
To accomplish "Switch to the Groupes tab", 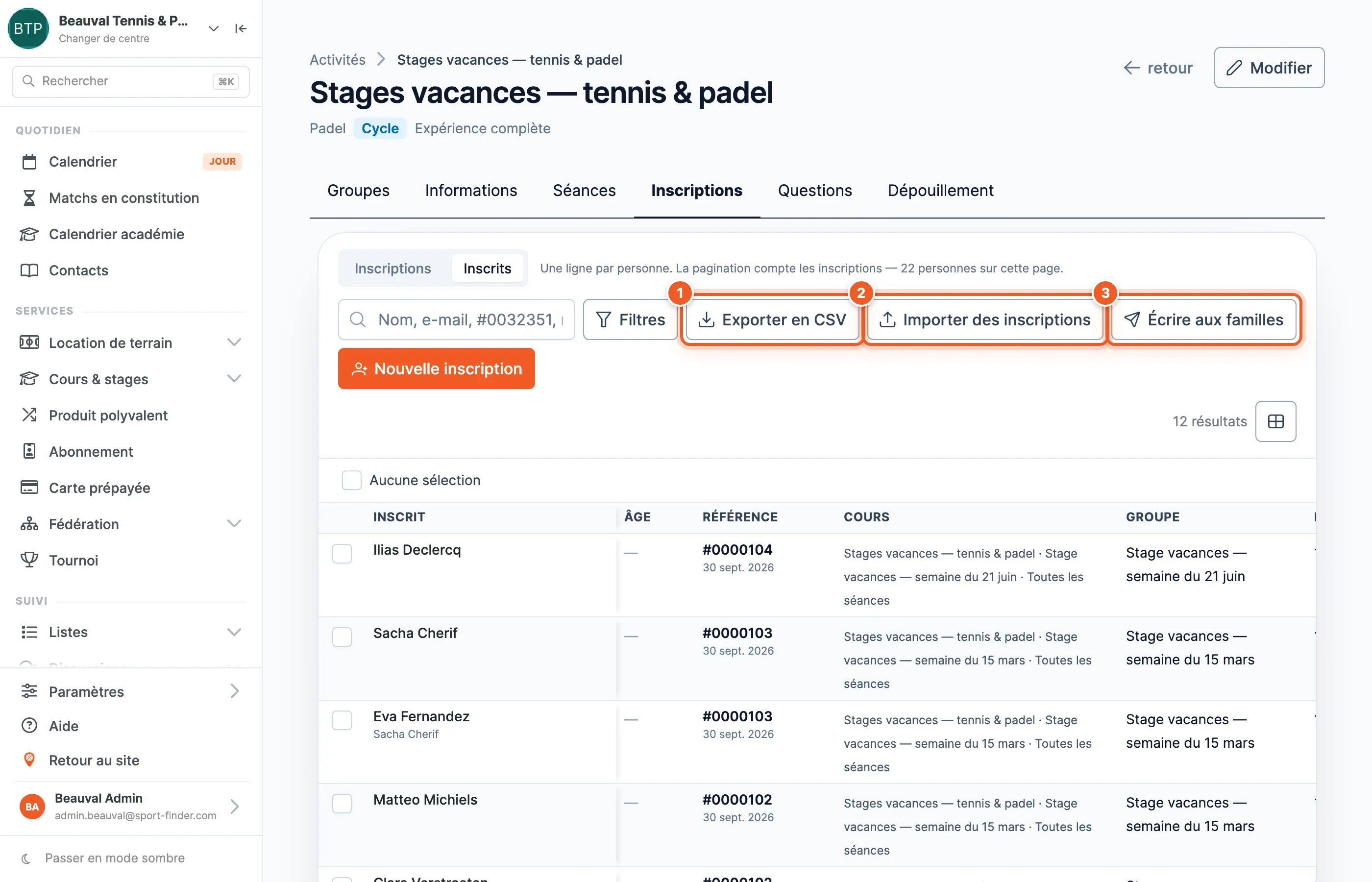I will (359, 190).
